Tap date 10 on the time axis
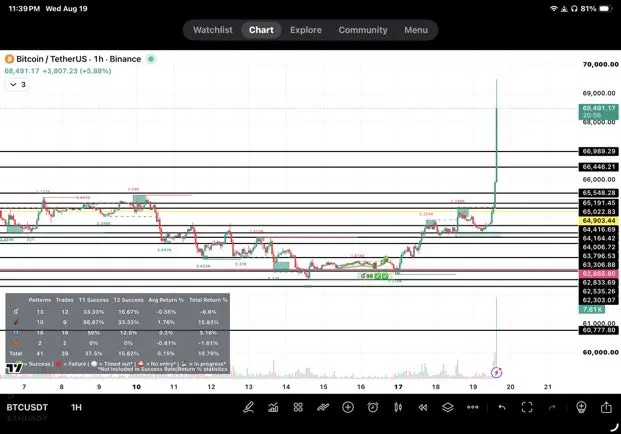The width and height of the screenshot is (621, 434). [x=136, y=387]
